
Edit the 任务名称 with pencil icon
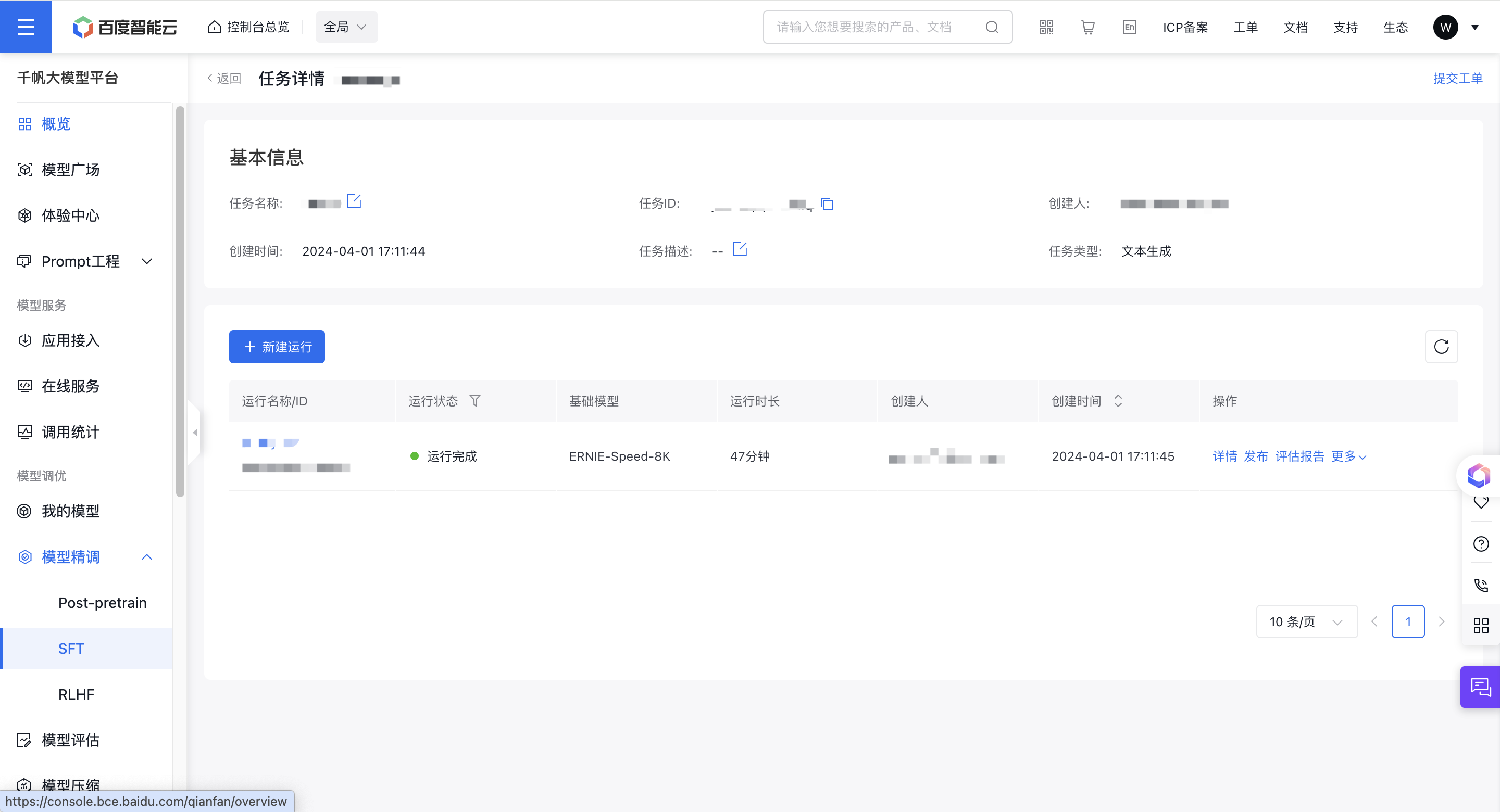click(x=354, y=201)
